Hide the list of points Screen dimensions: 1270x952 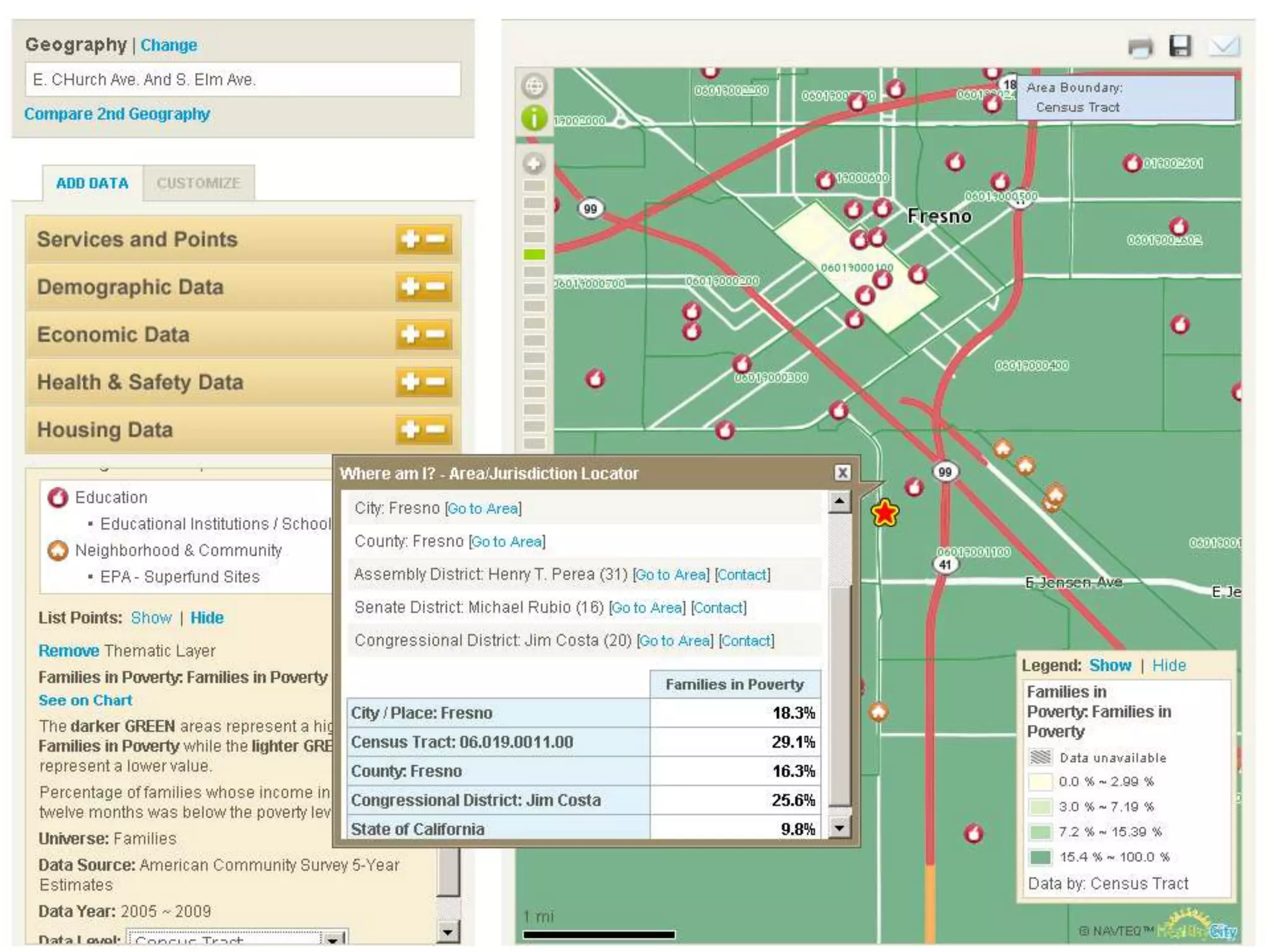[x=206, y=617]
